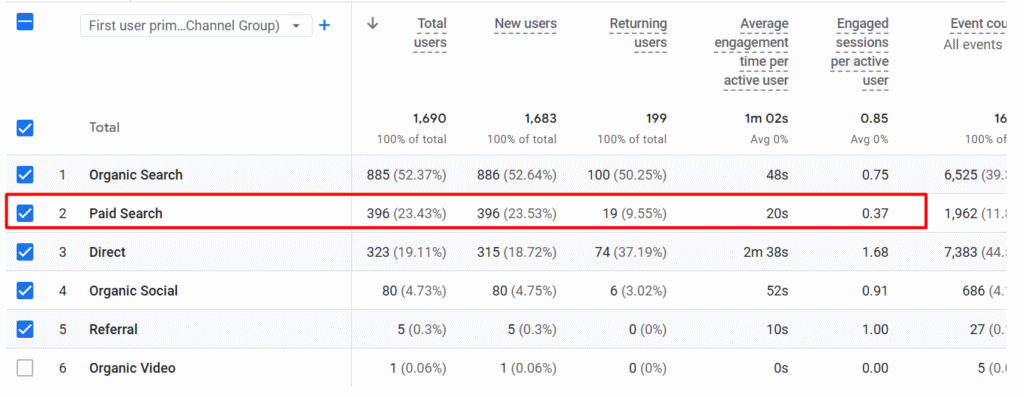The width and height of the screenshot is (1024, 397).
Task: Click the 0.91 engaged sessions cell
Action: click(x=876, y=291)
